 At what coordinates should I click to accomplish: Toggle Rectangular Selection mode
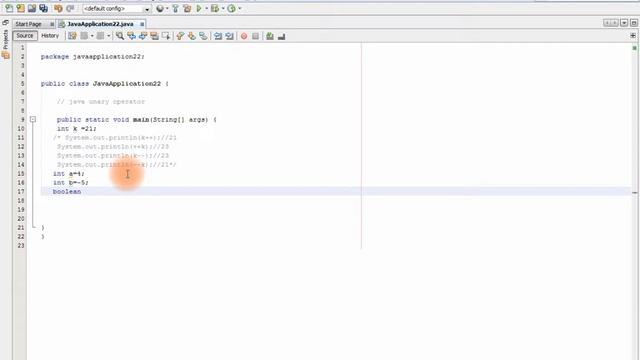[166, 36]
